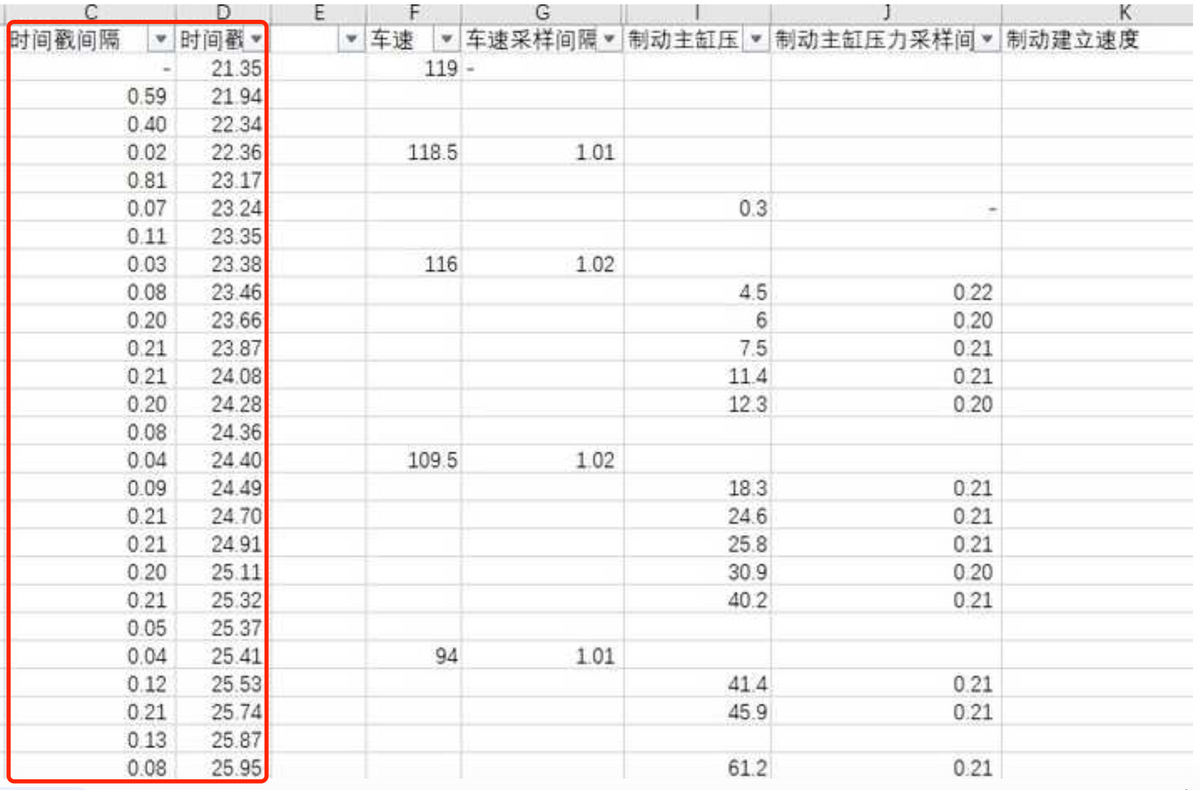Select column J by its header letter
This screenshot has height=790, width=1200.
[885, 12]
